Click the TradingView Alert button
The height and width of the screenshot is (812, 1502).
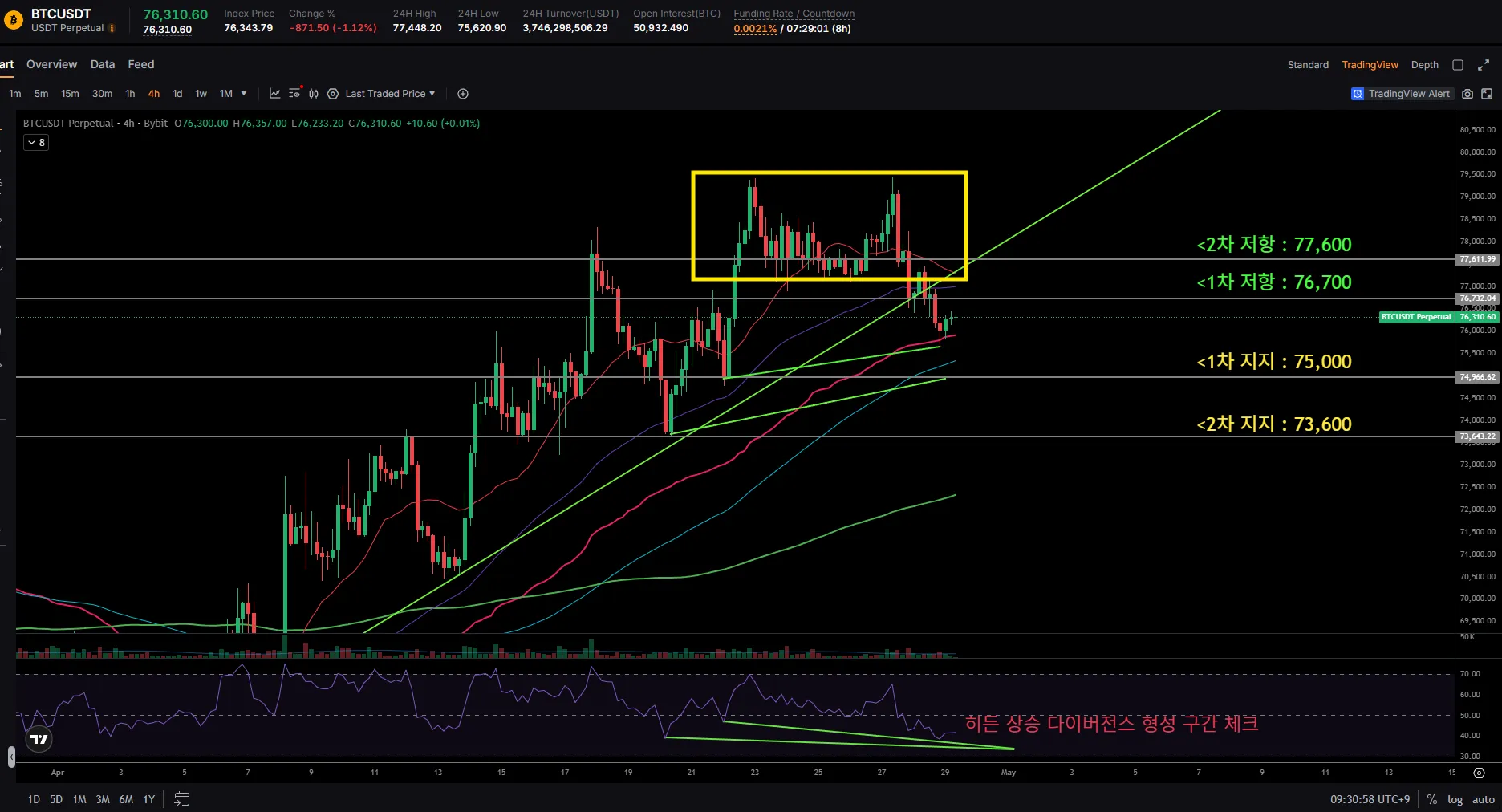(1401, 94)
